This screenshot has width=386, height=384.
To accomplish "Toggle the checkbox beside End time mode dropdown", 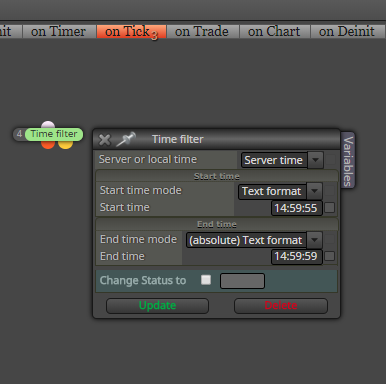I will tap(329, 239).
